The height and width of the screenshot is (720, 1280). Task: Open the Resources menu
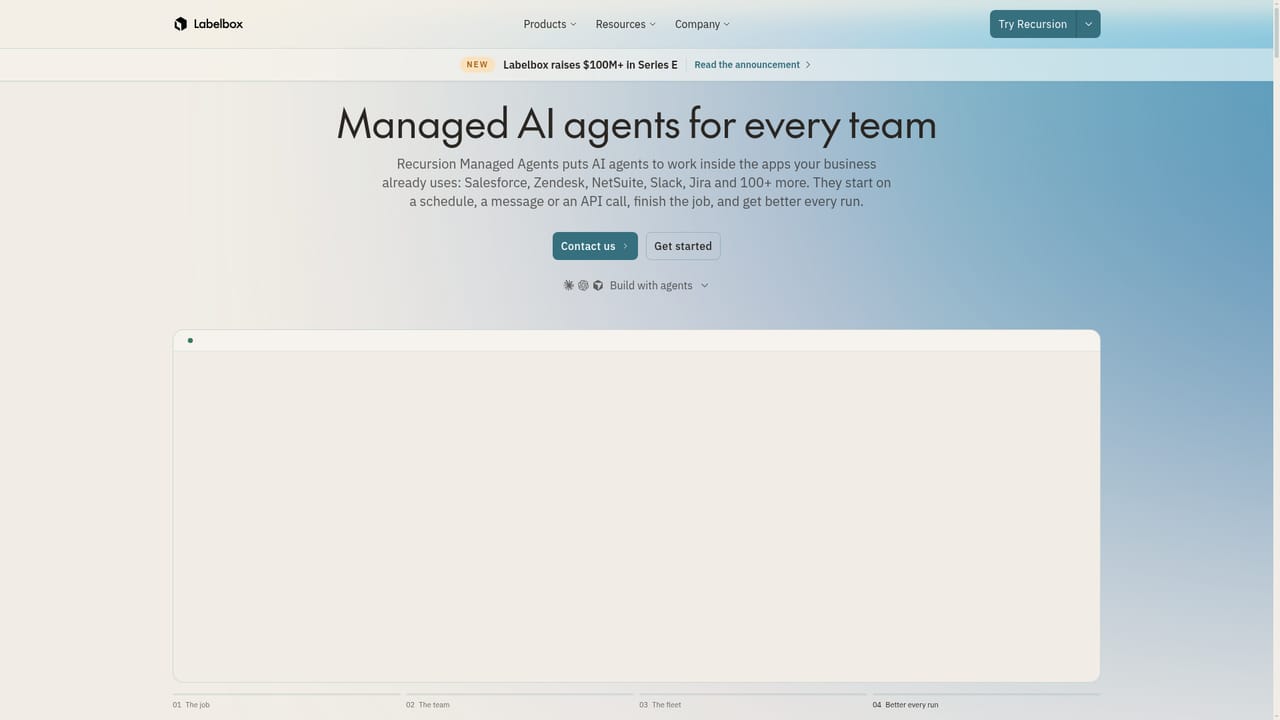click(626, 24)
